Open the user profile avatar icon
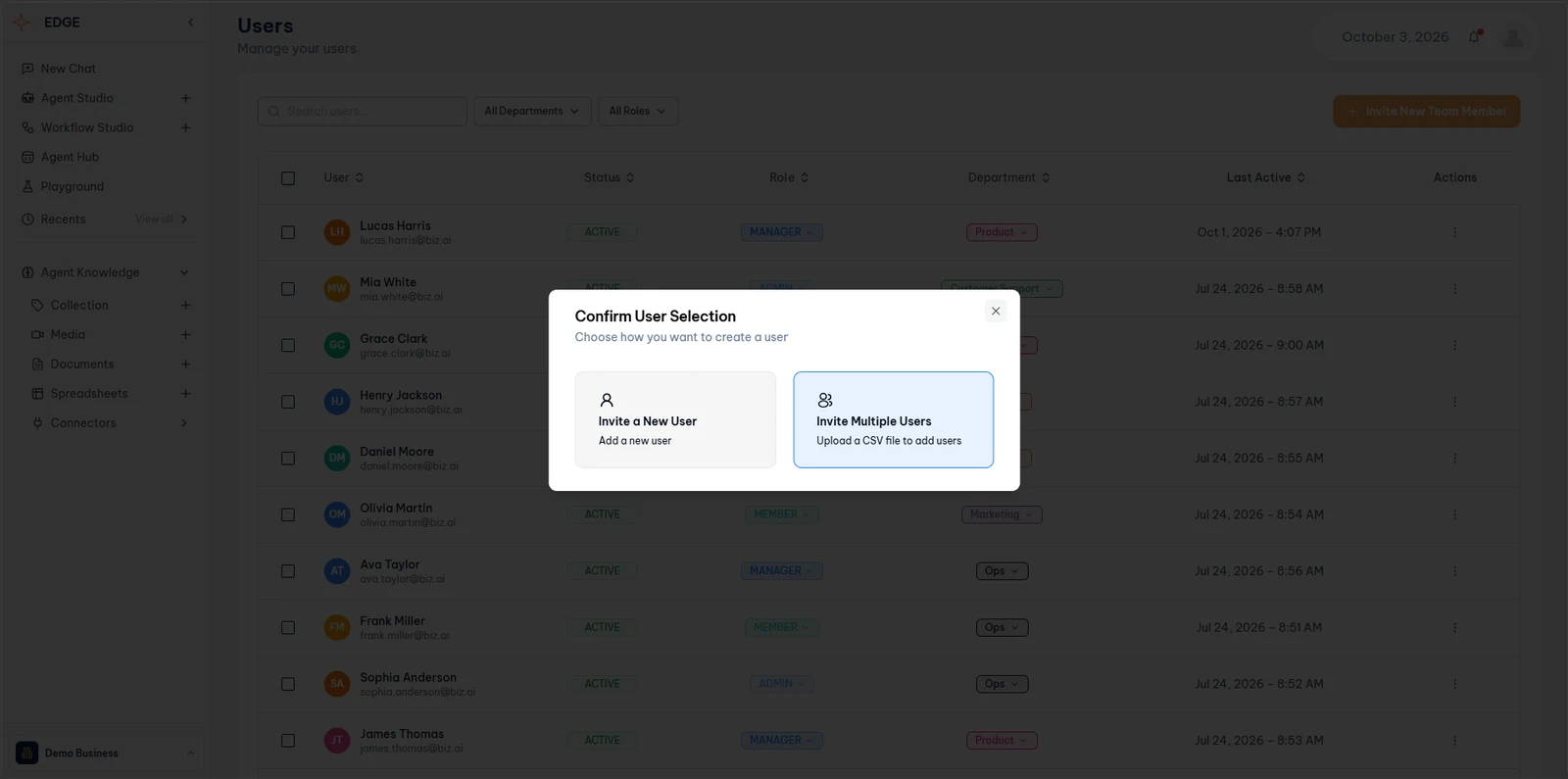1568x779 pixels. pyautogui.click(x=1513, y=37)
